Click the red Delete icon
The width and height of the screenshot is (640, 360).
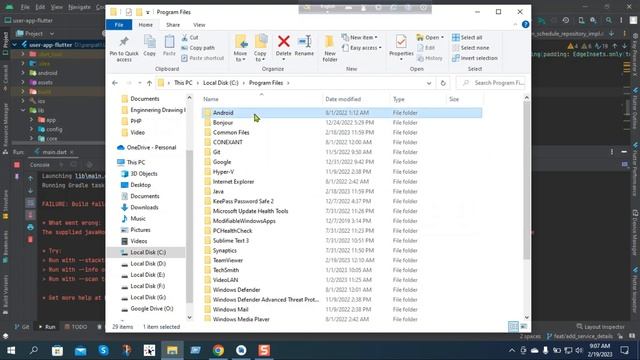tap(283, 41)
